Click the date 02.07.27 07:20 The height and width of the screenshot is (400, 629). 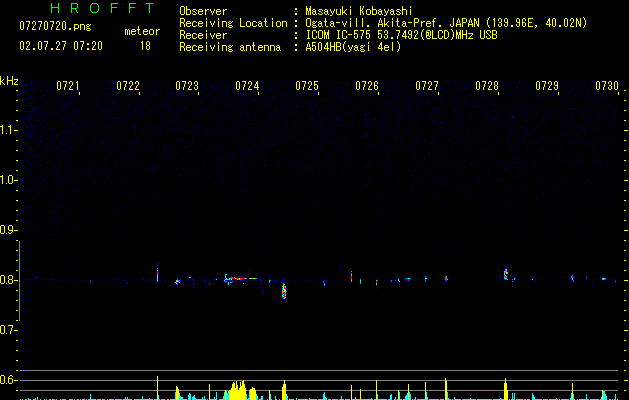click(61, 46)
